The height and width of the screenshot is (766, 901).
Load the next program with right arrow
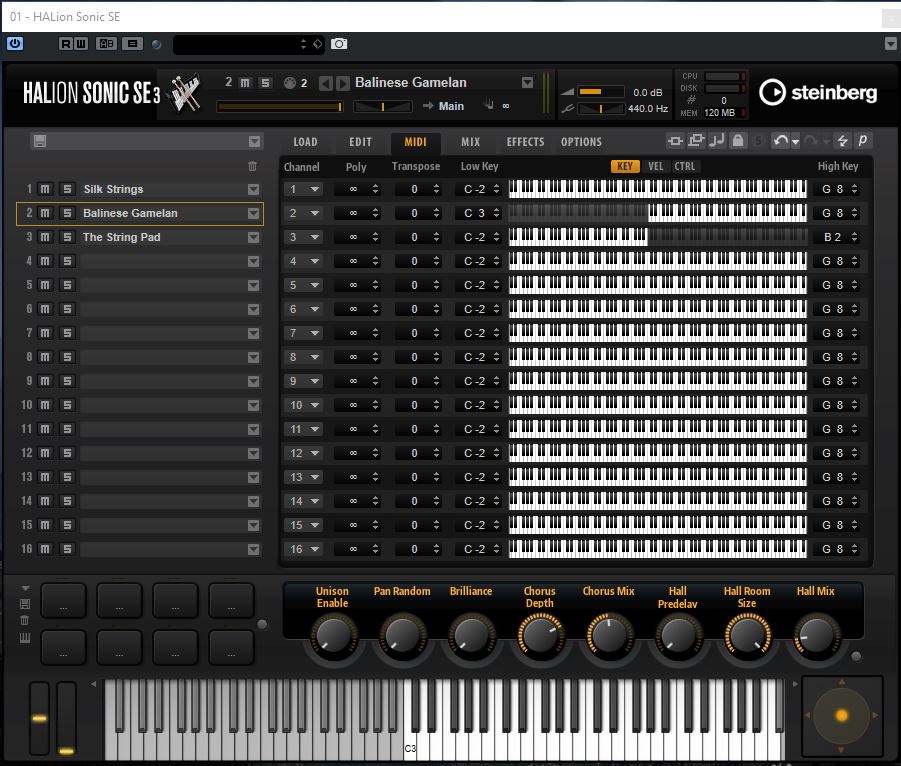click(x=342, y=83)
